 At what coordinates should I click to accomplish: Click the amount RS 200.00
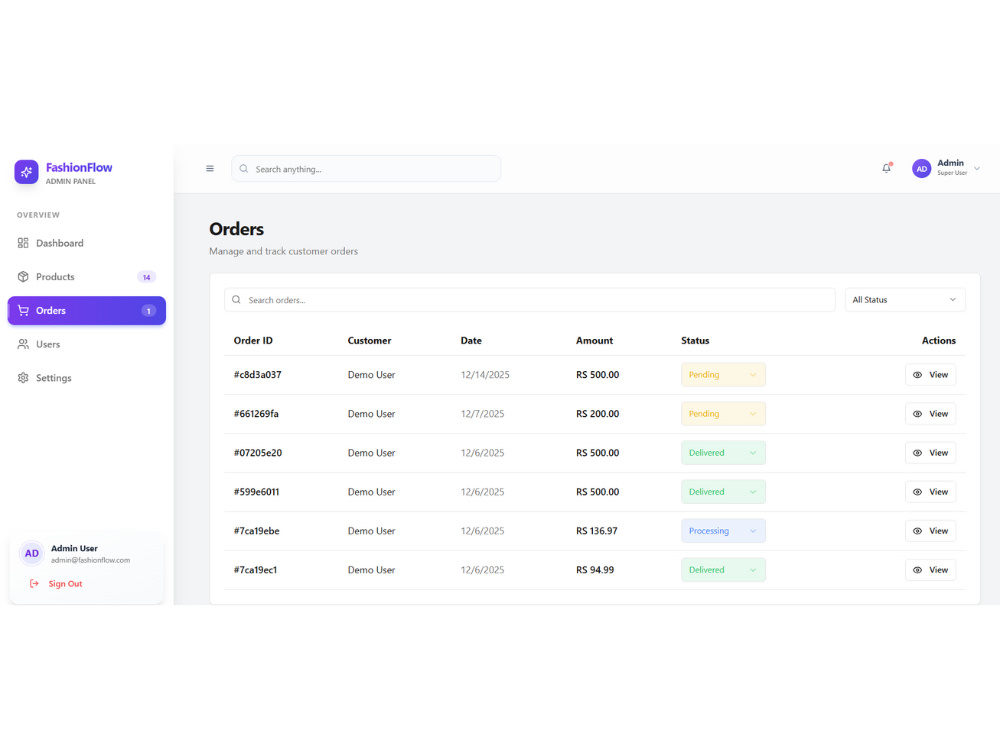pyautogui.click(x=598, y=414)
